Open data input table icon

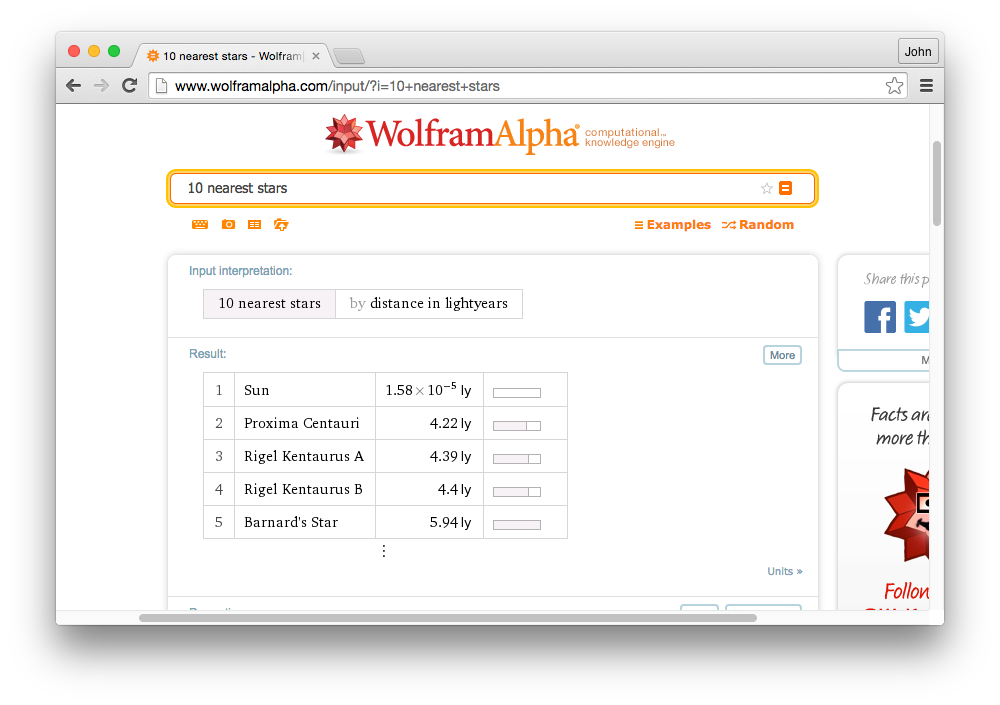click(x=254, y=225)
